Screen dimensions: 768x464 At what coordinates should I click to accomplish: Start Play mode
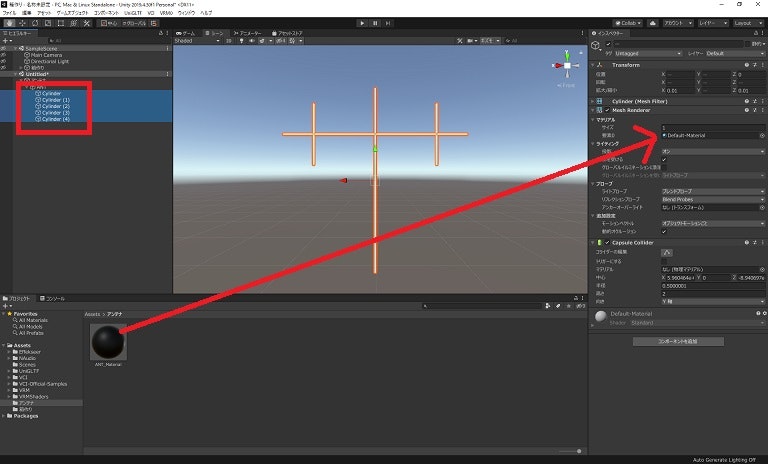362,23
